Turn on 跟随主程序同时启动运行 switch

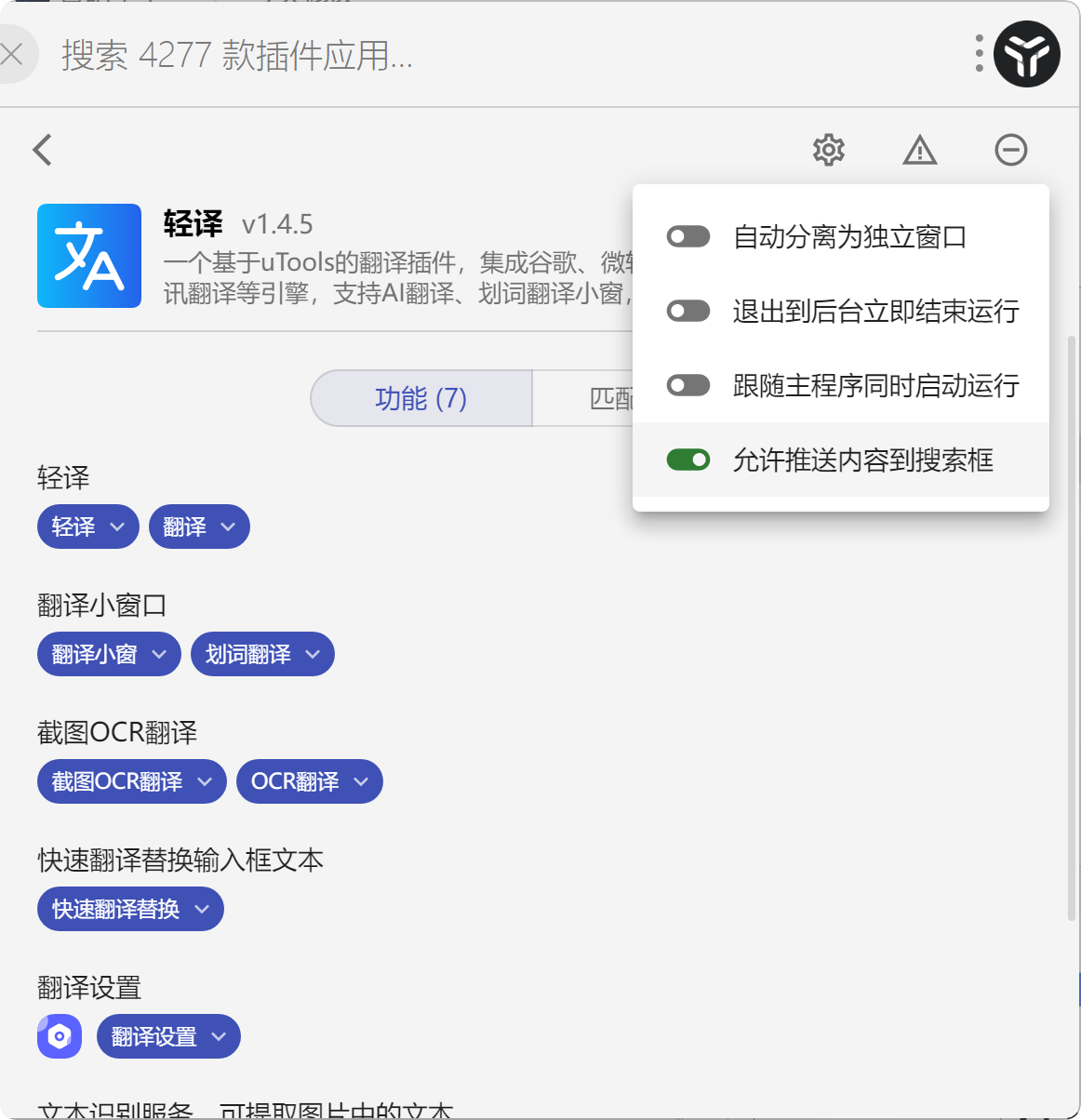click(688, 385)
